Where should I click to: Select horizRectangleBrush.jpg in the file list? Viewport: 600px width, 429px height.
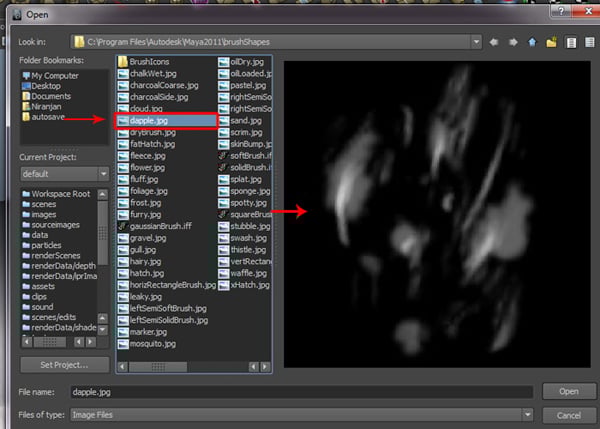pyautogui.click(x=167, y=285)
